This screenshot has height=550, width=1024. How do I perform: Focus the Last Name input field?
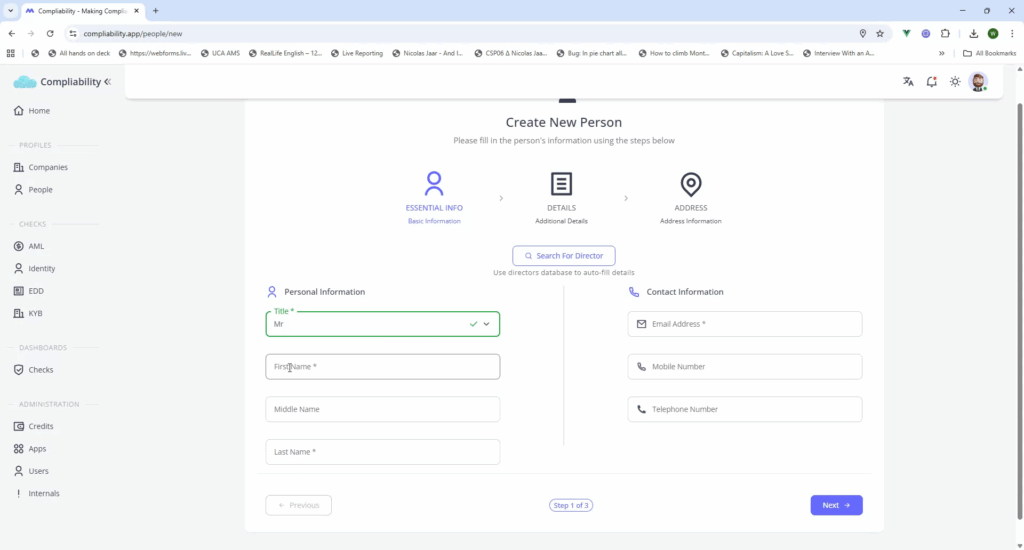point(382,452)
